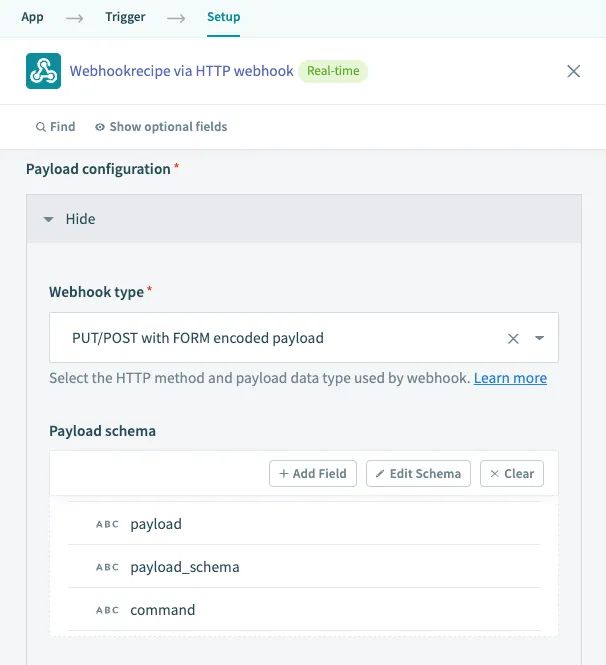Select the payload schema field
The width and height of the screenshot is (606, 665).
(x=156, y=524)
